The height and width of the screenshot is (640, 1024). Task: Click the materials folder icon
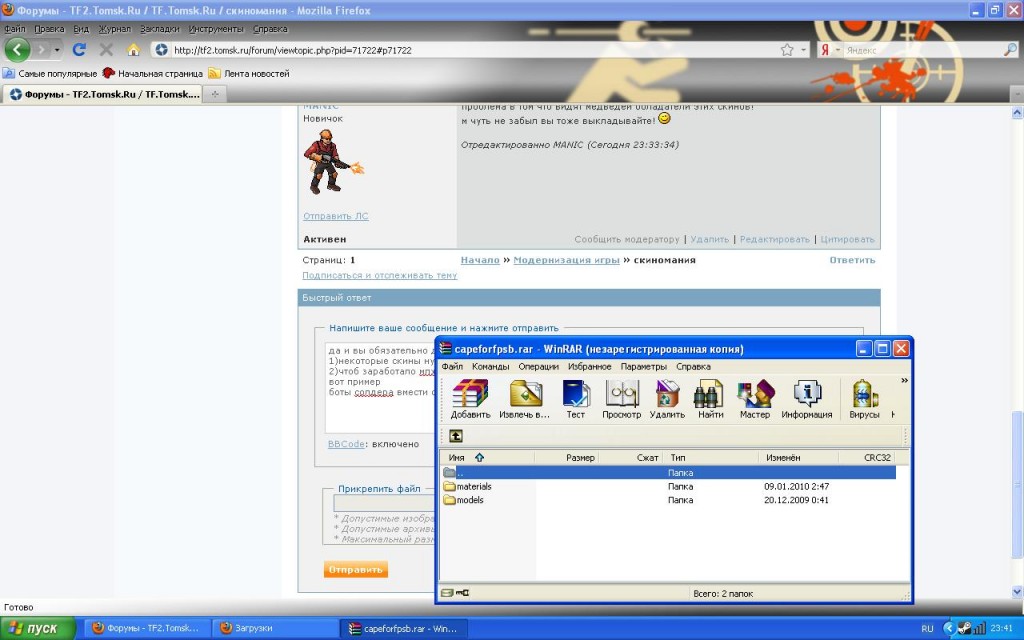449,487
